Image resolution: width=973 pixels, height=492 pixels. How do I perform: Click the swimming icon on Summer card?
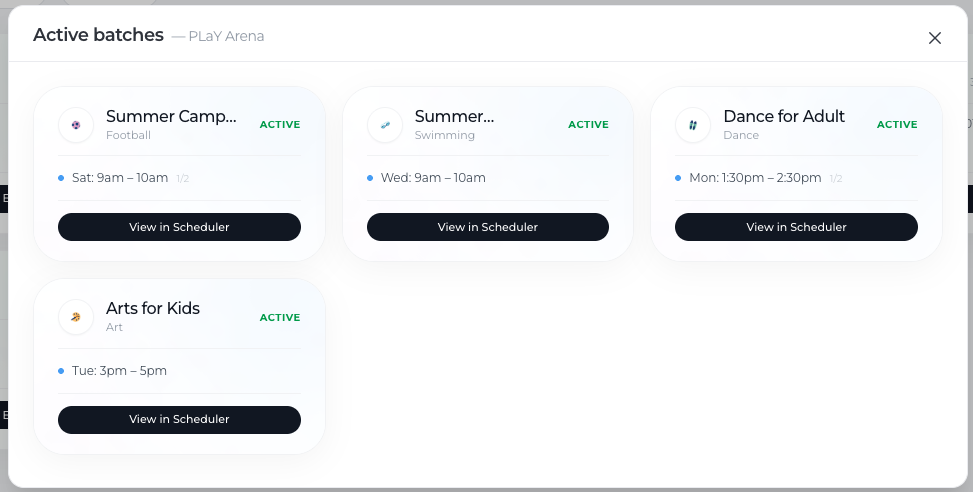click(385, 125)
